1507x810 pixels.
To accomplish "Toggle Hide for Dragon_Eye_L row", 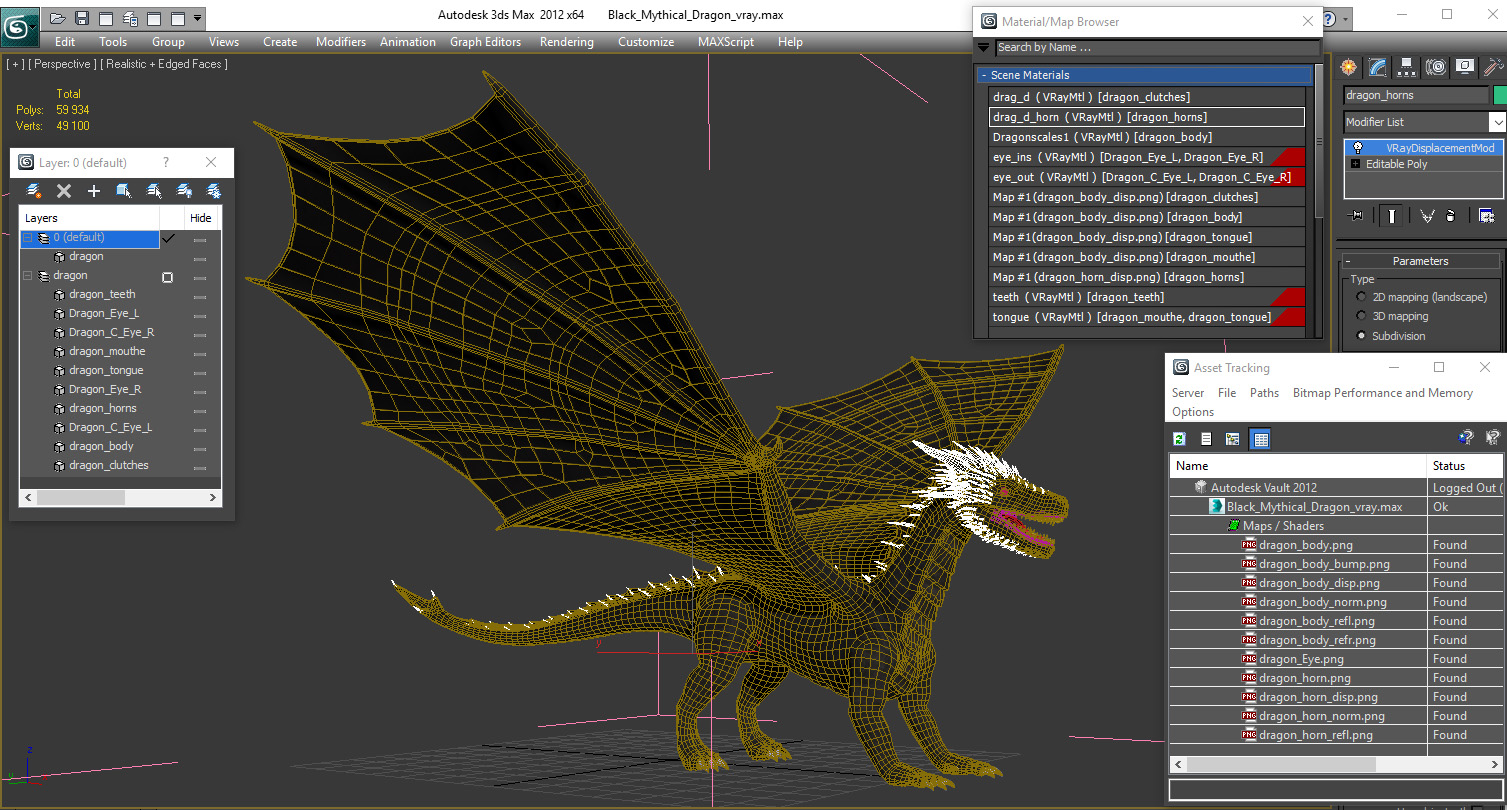I will (200, 315).
